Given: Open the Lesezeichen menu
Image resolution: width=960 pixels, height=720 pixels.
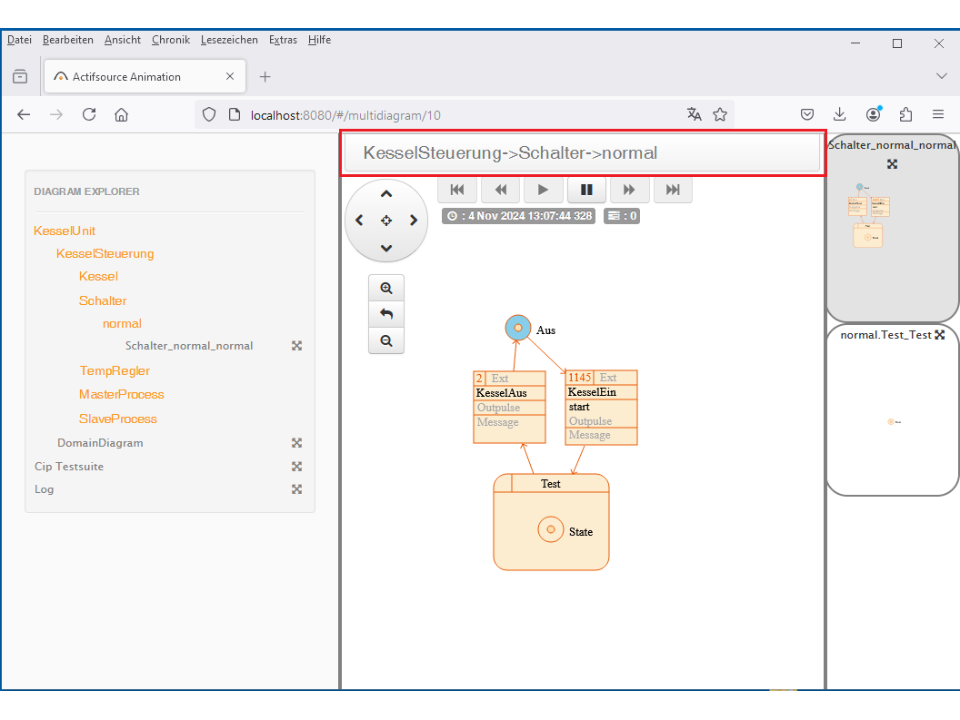Looking at the screenshot, I should (229, 40).
